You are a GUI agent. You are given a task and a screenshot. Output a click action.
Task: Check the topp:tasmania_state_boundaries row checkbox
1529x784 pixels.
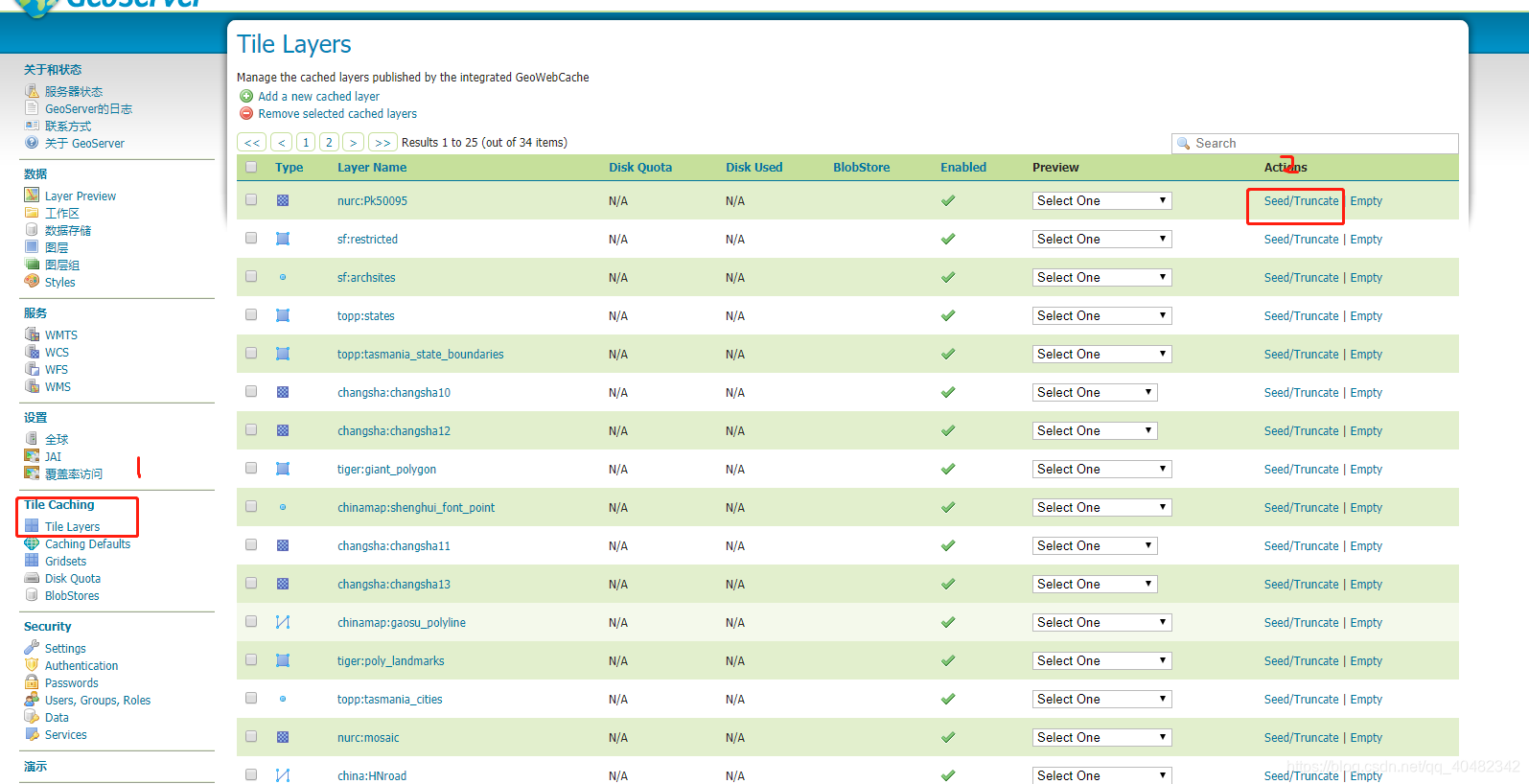pos(251,353)
